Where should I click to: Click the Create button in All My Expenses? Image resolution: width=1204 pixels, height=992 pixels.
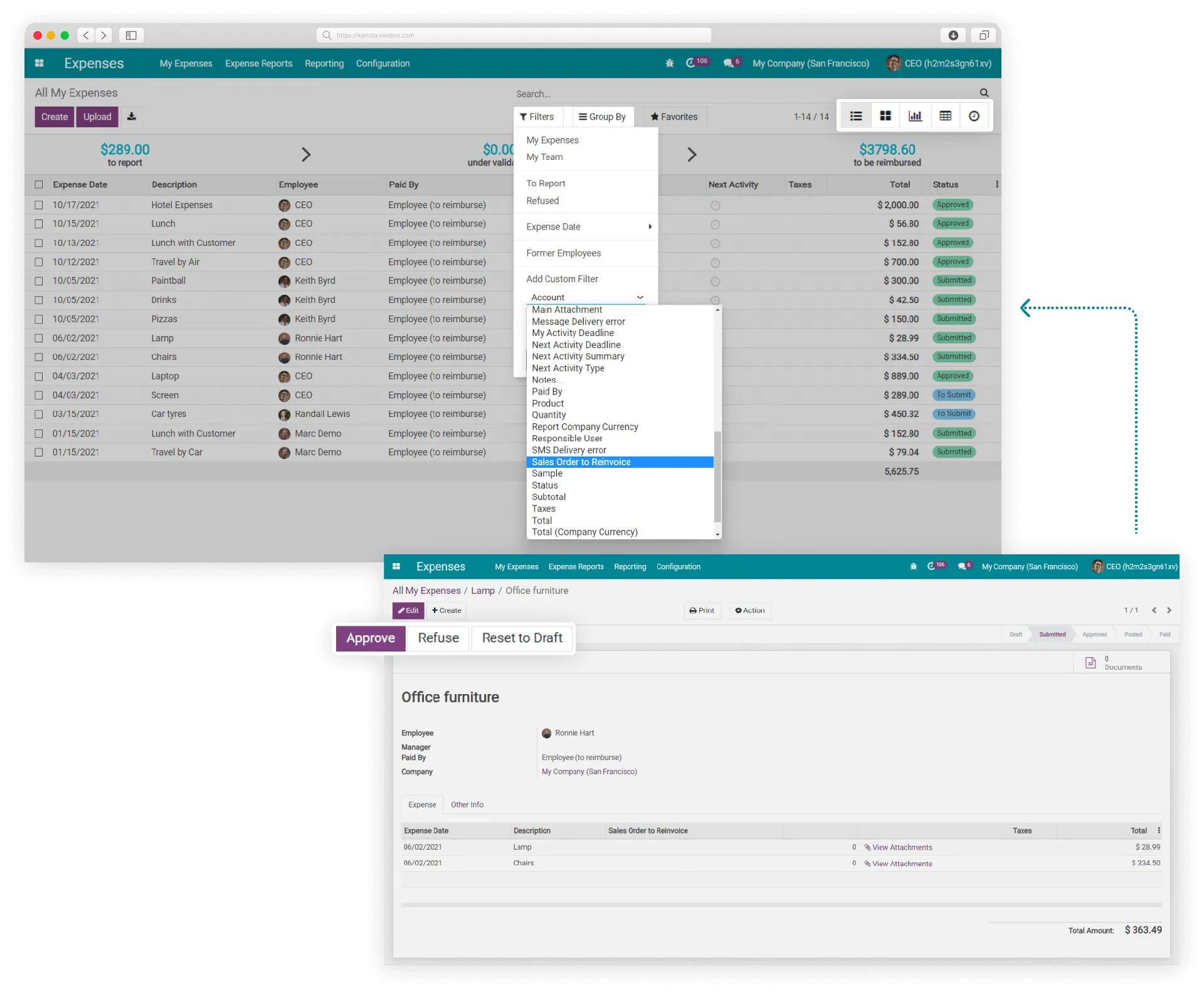pyautogui.click(x=55, y=117)
